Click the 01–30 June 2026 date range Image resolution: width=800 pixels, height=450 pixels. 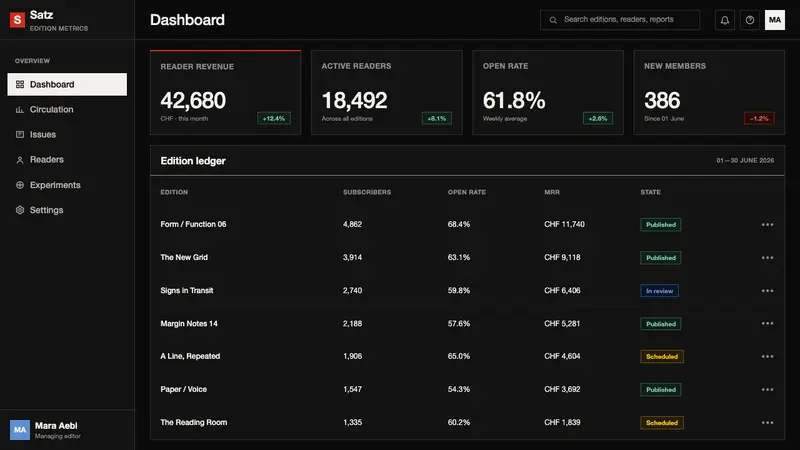(x=745, y=160)
